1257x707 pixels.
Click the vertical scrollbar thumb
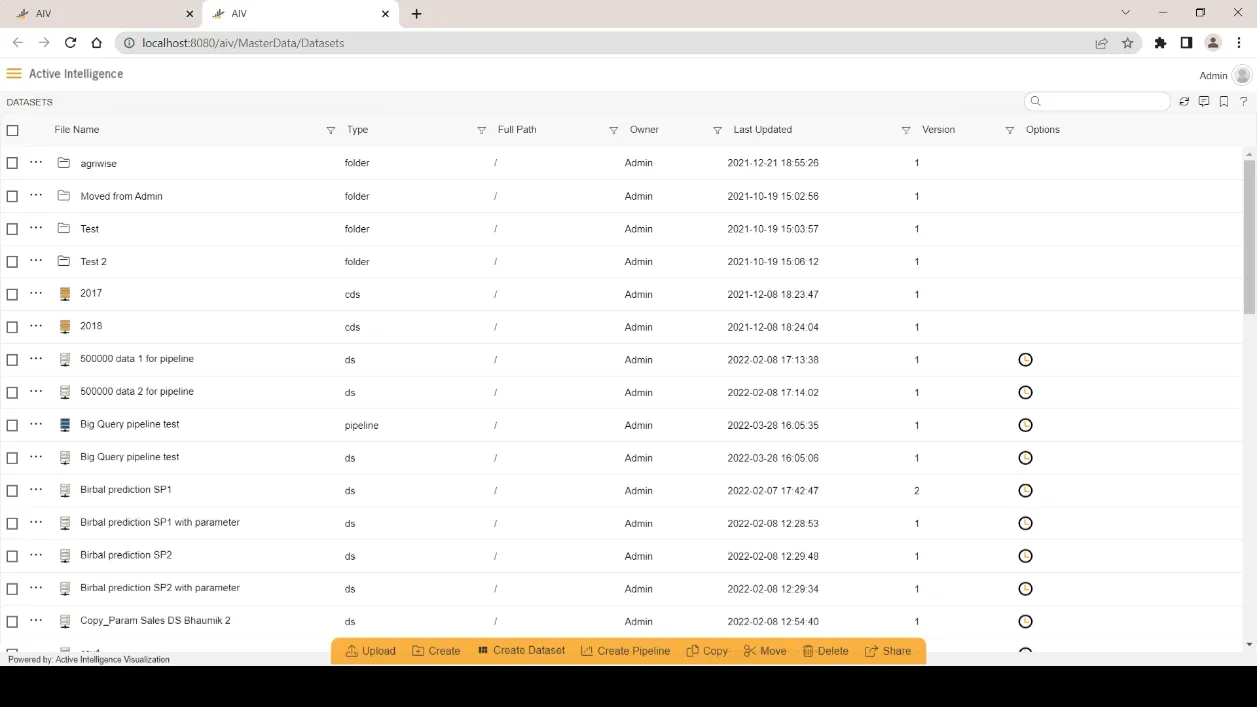tap(1249, 238)
